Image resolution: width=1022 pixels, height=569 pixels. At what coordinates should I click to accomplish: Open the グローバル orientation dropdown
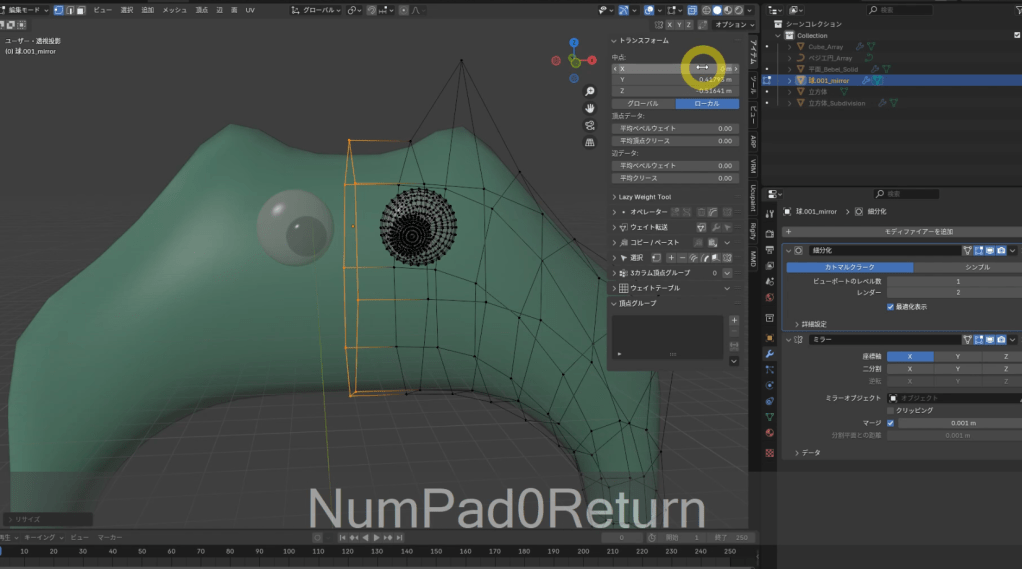(x=314, y=10)
